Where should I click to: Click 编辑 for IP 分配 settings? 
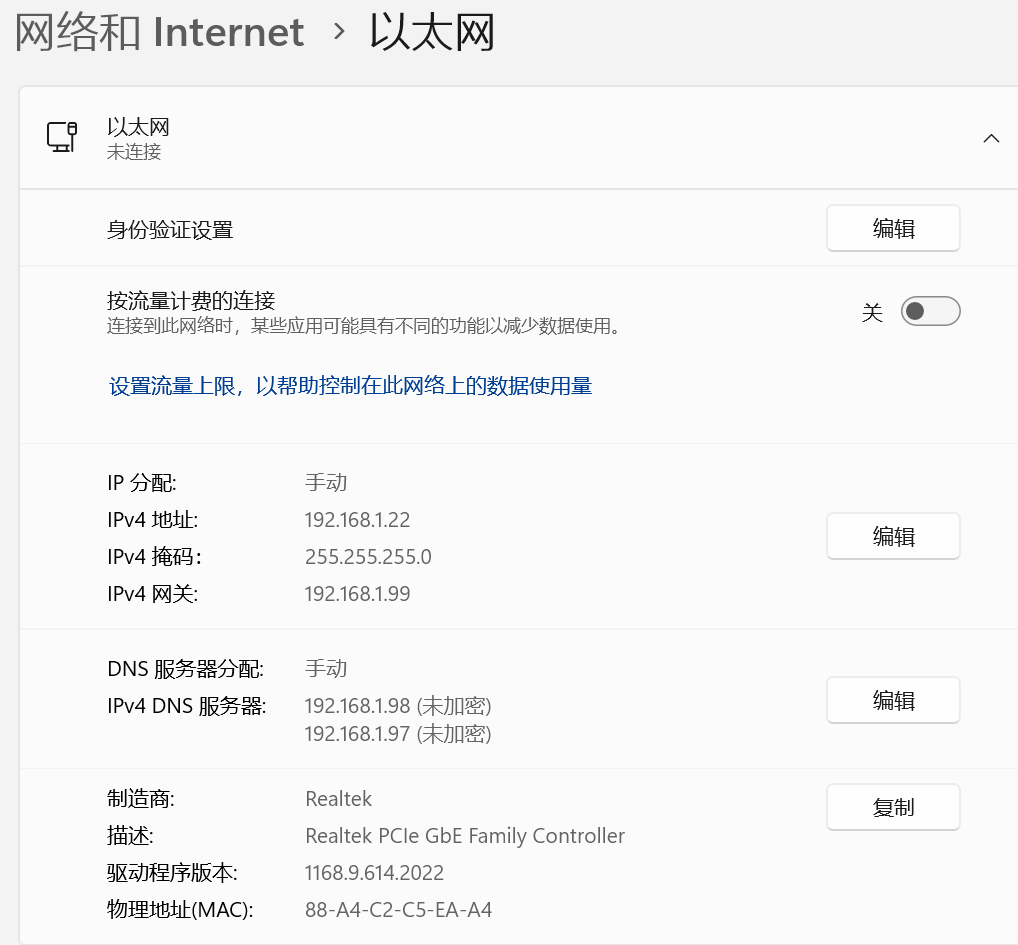coord(892,536)
